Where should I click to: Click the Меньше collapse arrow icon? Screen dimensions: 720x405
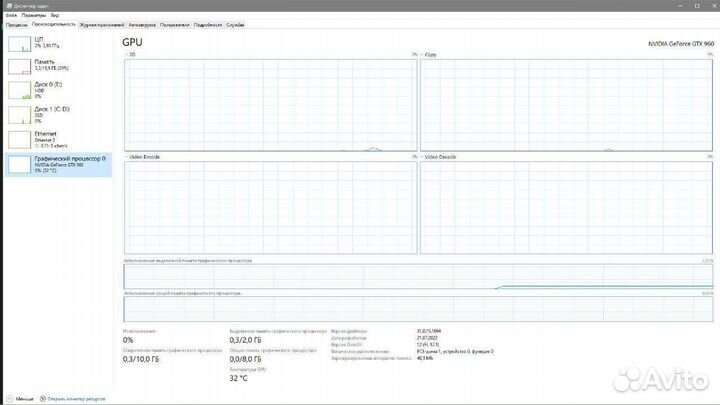click(x=8, y=398)
